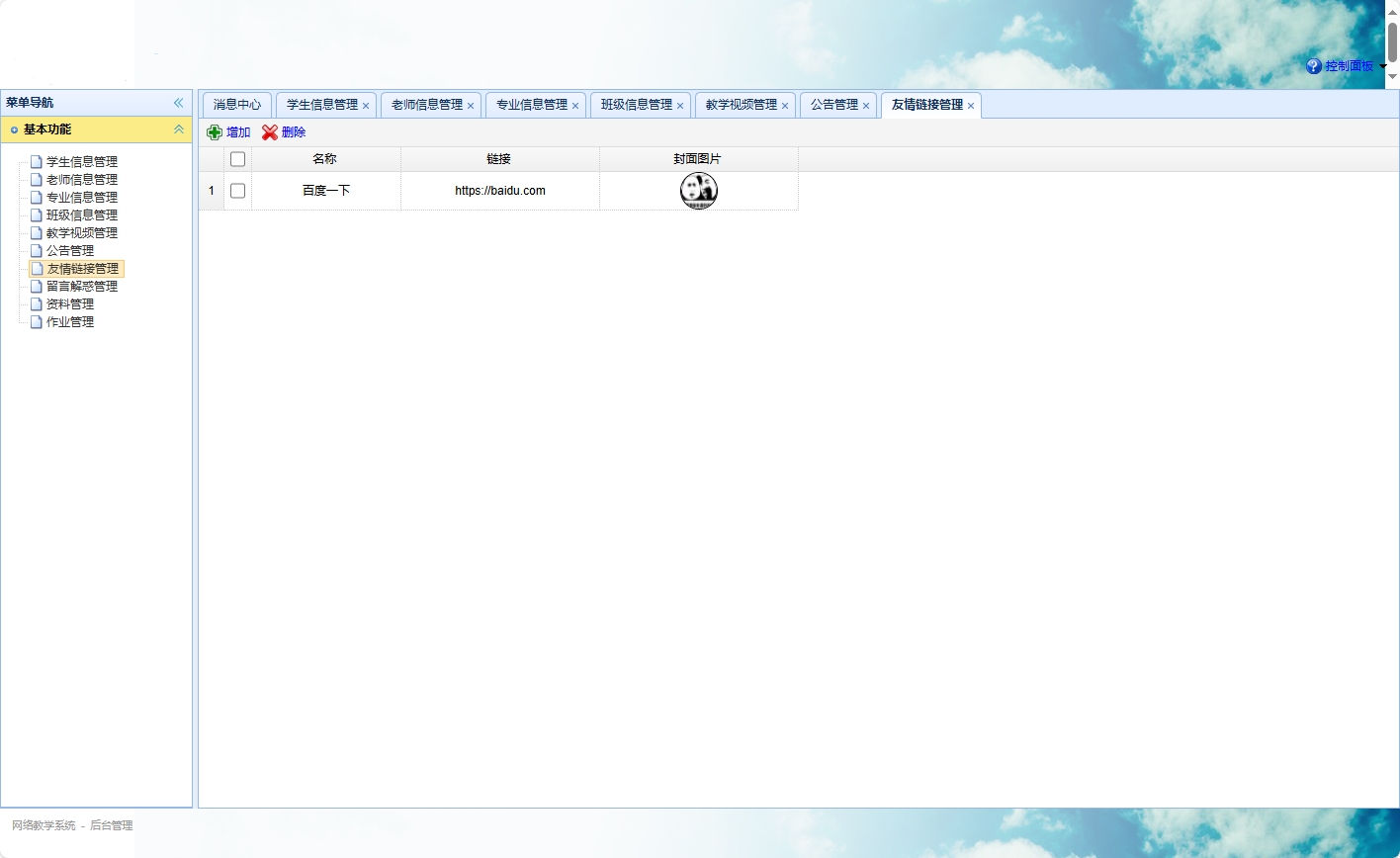The image size is (1400, 858).
Task: Open 公告管理 in the navigation tree
Action: click(x=70, y=251)
